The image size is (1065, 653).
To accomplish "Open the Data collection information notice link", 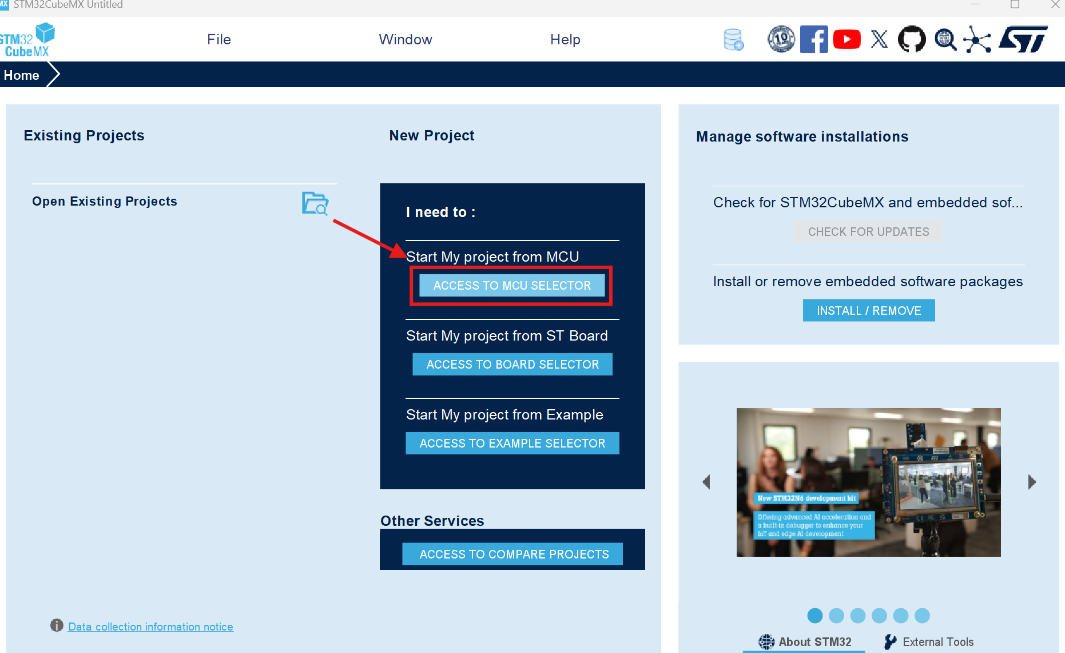I will tap(151, 626).
